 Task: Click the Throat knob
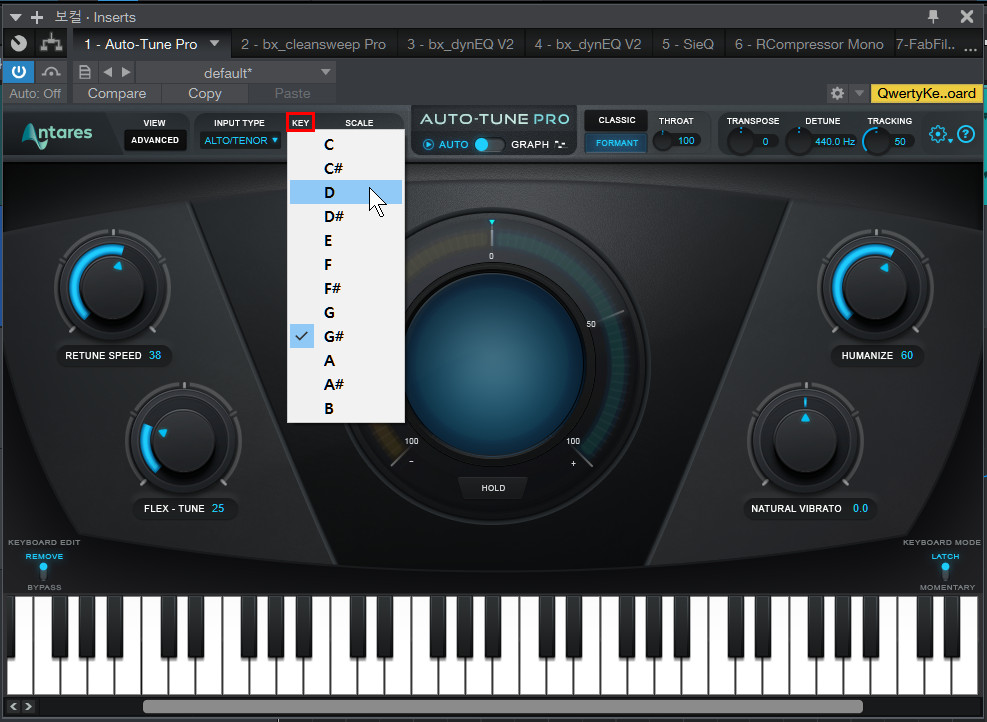(663, 141)
